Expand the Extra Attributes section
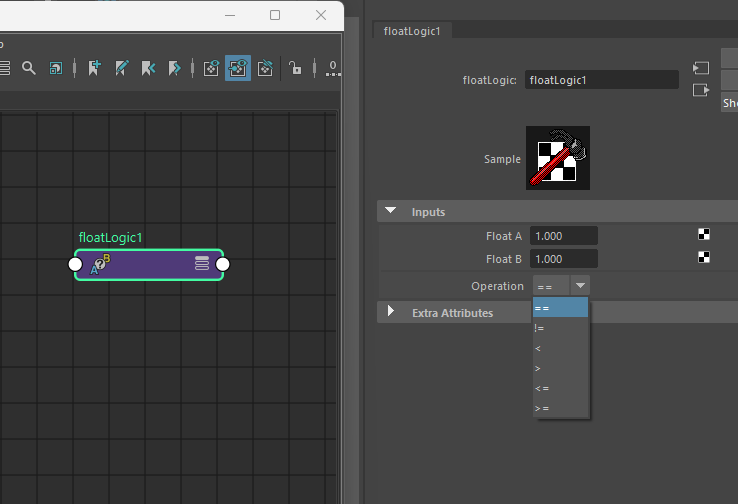Image resolution: width=738 pixels, height=504 pixels. pyautogui.click(x=390, y=312)
